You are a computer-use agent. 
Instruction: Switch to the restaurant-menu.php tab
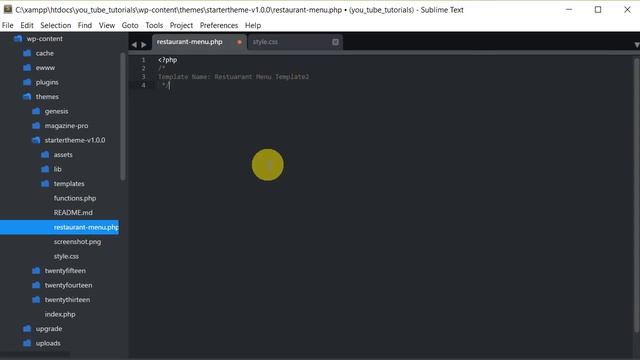(x=199, y=42)
